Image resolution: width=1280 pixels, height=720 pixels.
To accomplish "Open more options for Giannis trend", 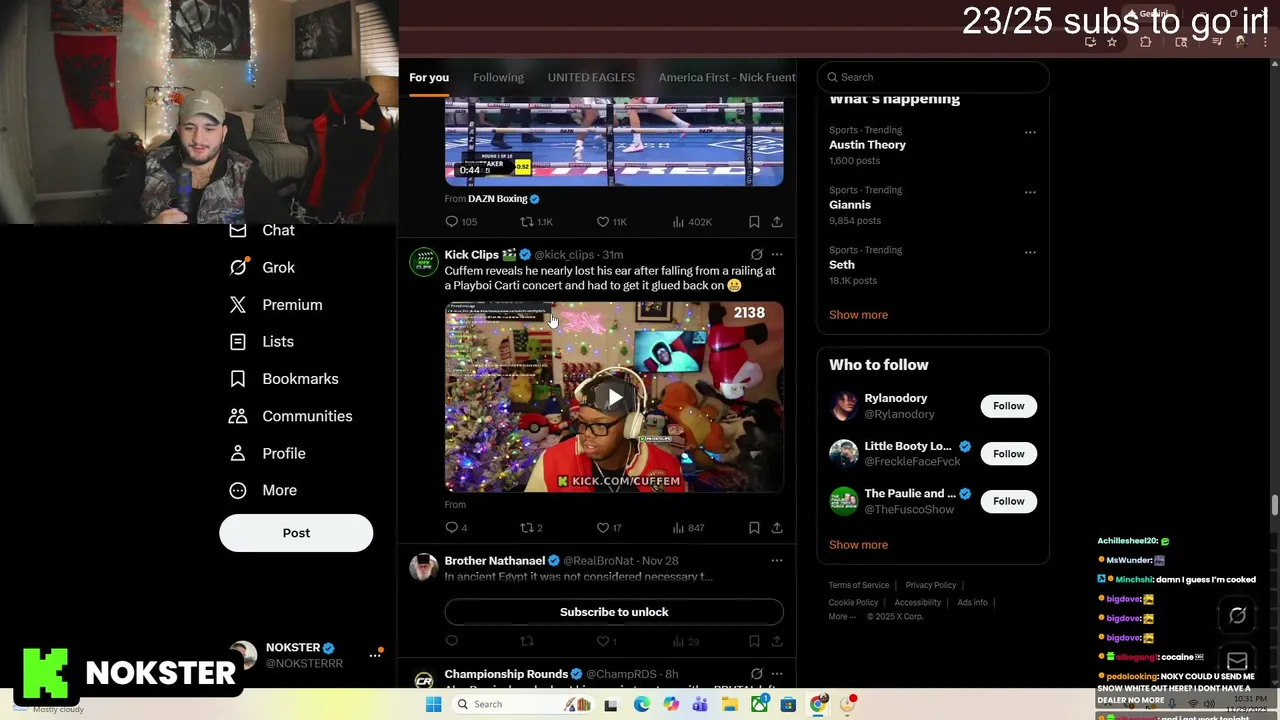I will [x=1030, y=192].
